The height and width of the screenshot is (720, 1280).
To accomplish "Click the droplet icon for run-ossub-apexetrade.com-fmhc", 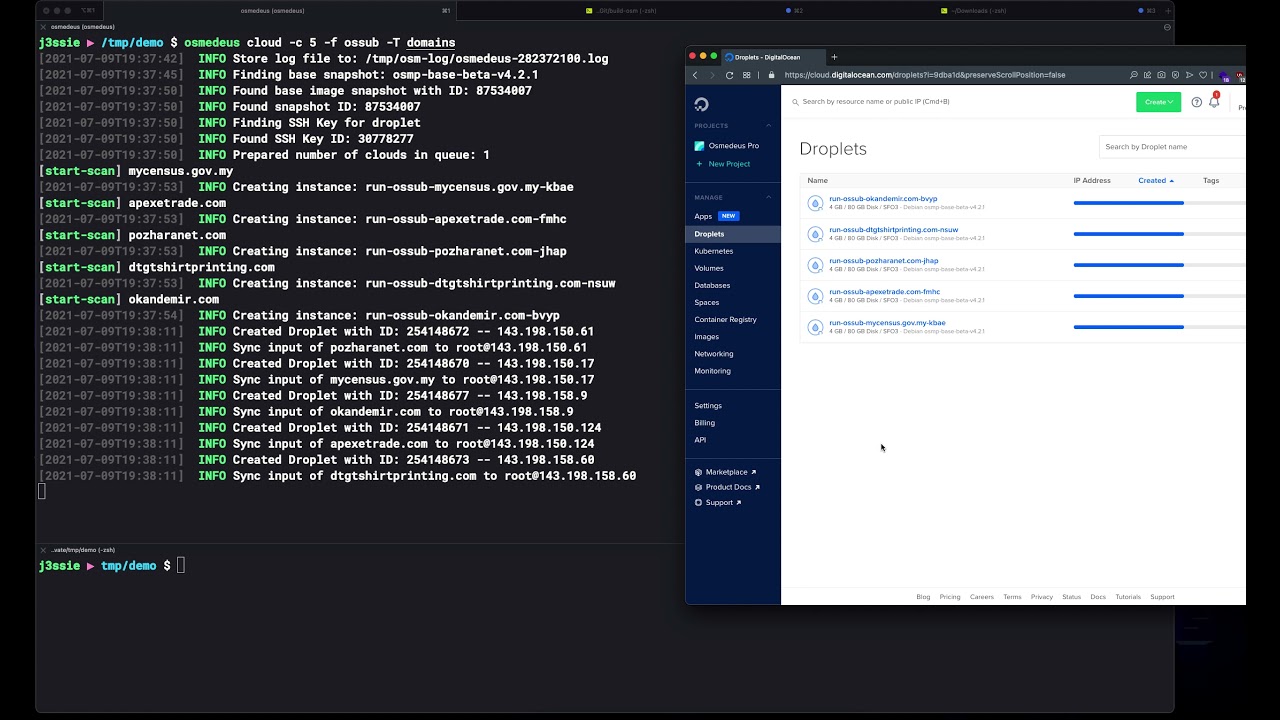I will pos(815,296).
